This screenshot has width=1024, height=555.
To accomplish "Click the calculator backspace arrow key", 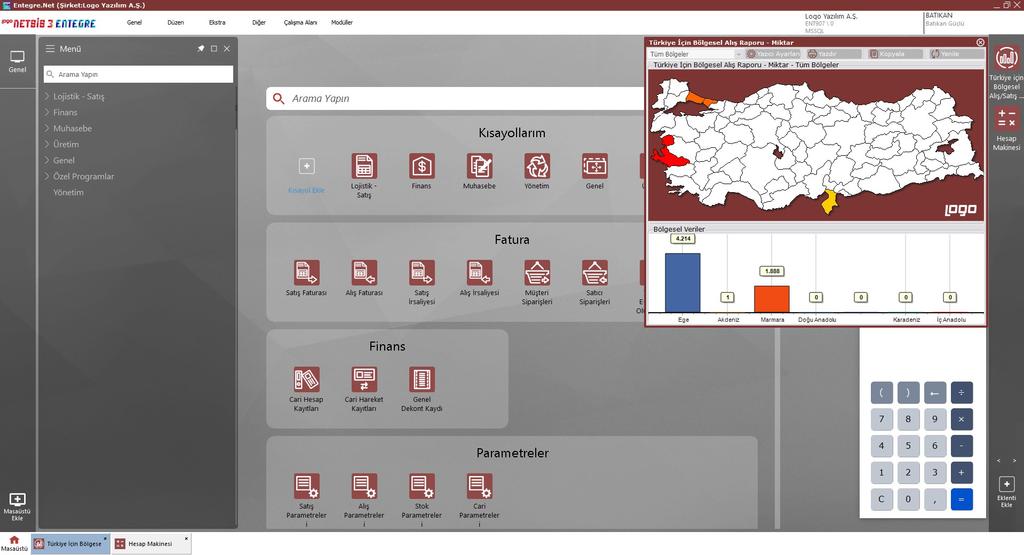I will 935,392.
